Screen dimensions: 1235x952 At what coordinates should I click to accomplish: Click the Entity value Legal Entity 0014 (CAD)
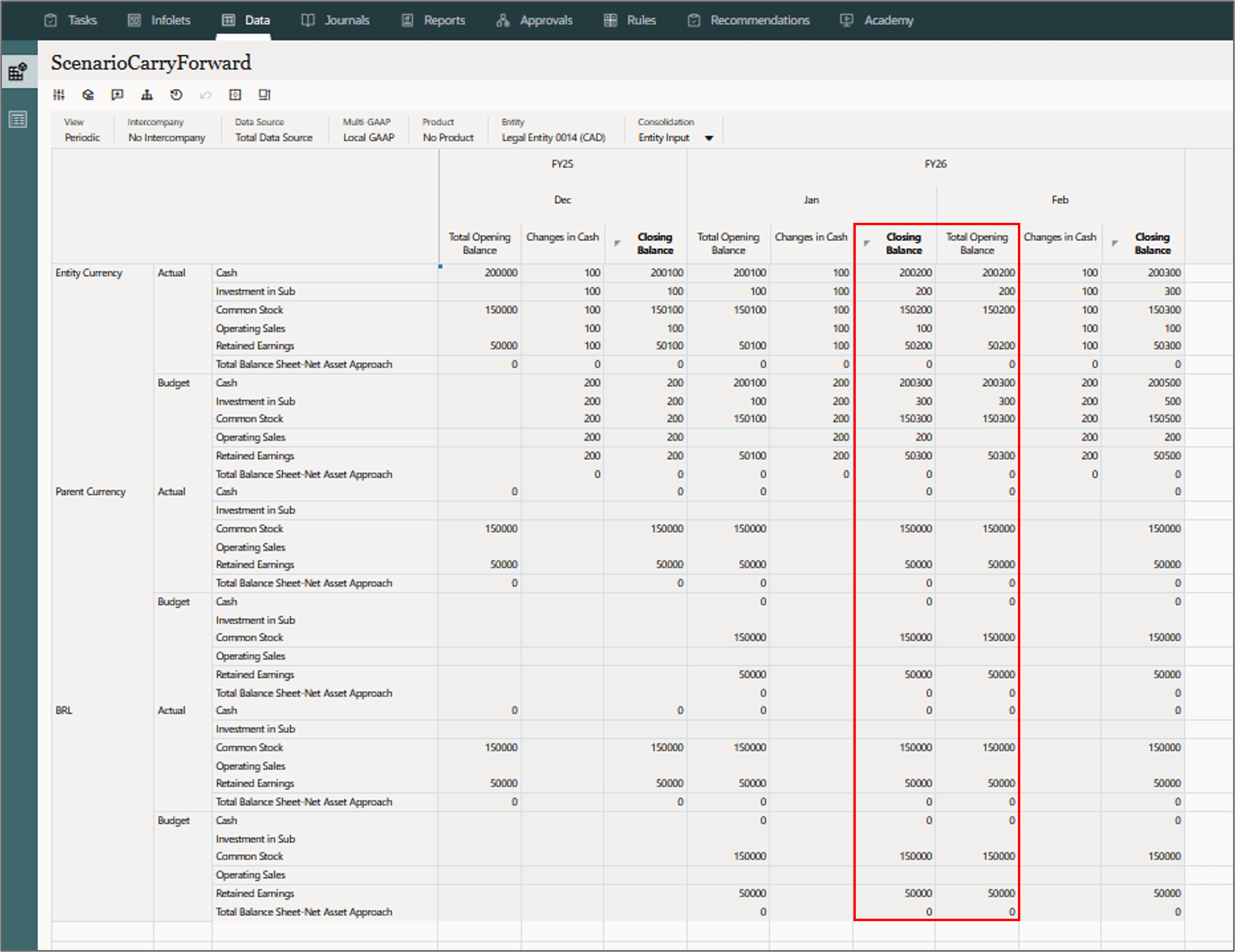click(x=553, y=137)
